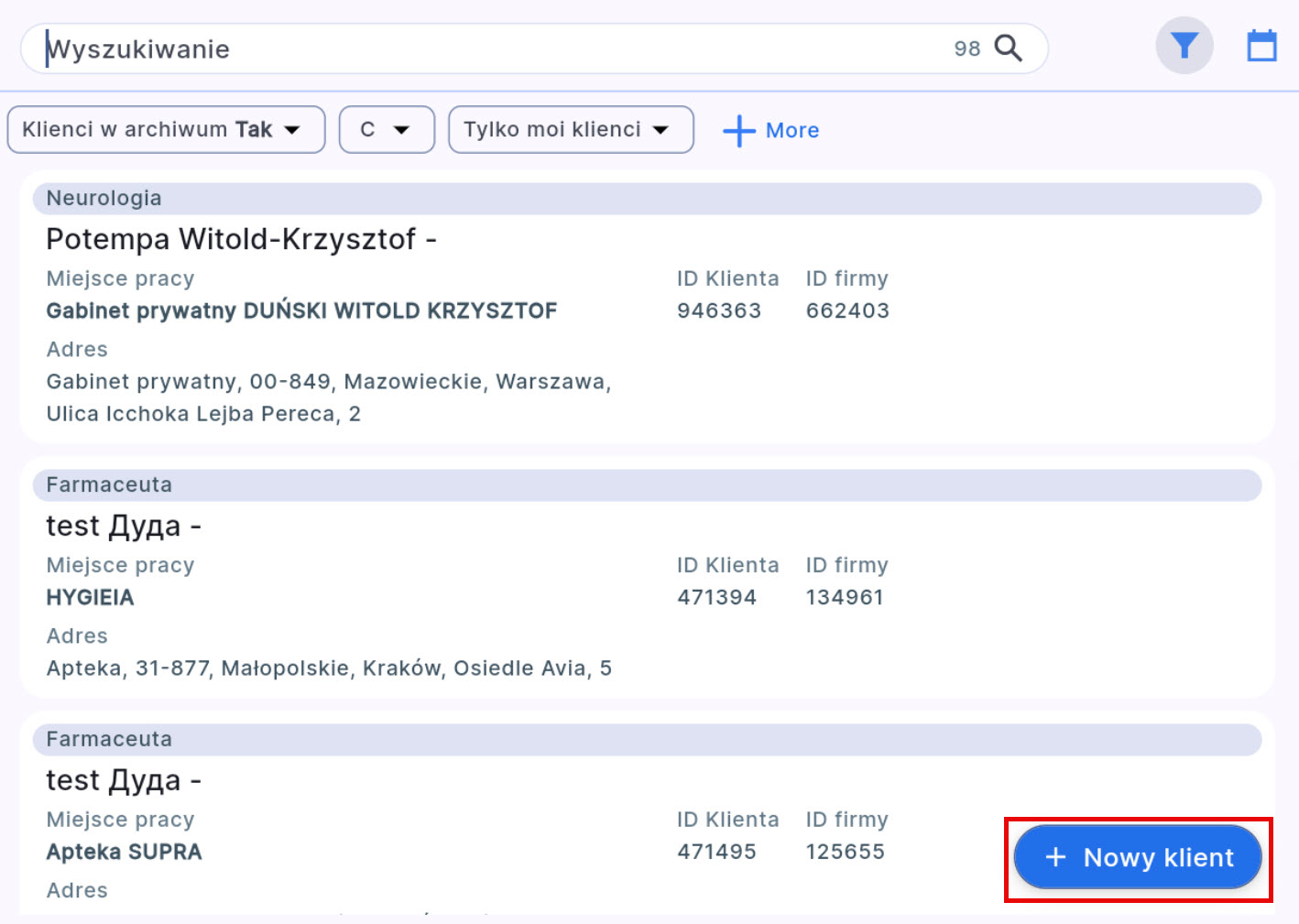
Task: Click the More filters link
Action: pyautogui.click(x=791, y=131)
